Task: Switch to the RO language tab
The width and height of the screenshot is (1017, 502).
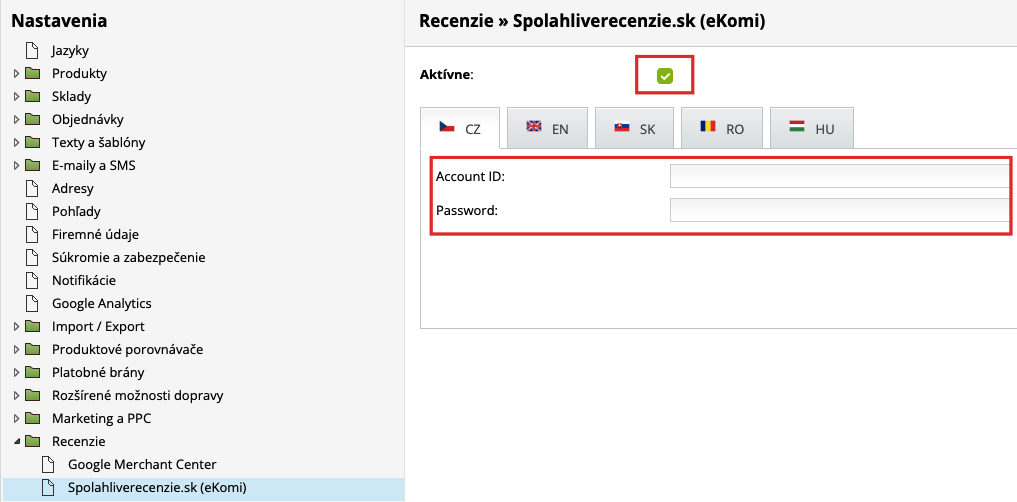Action: point(721,128)
